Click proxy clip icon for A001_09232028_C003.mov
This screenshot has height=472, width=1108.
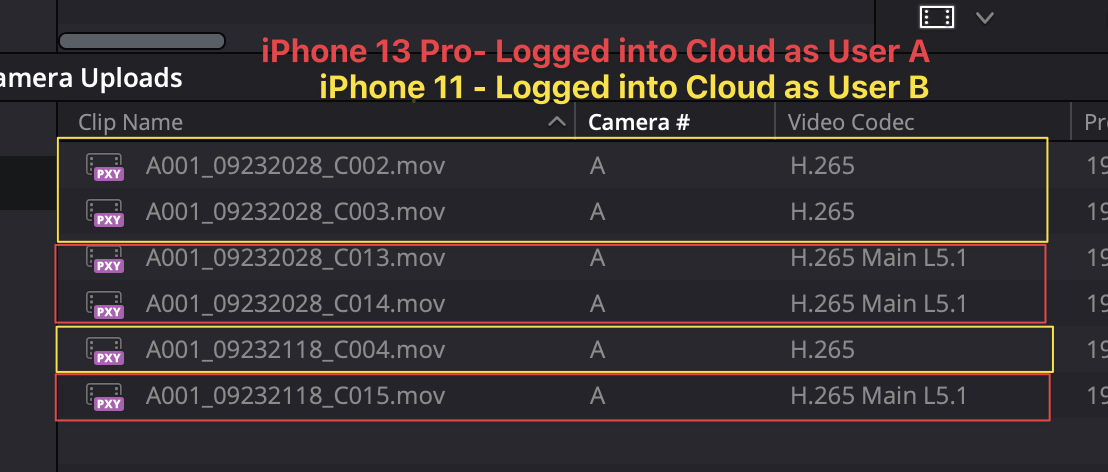pos(105,213)
